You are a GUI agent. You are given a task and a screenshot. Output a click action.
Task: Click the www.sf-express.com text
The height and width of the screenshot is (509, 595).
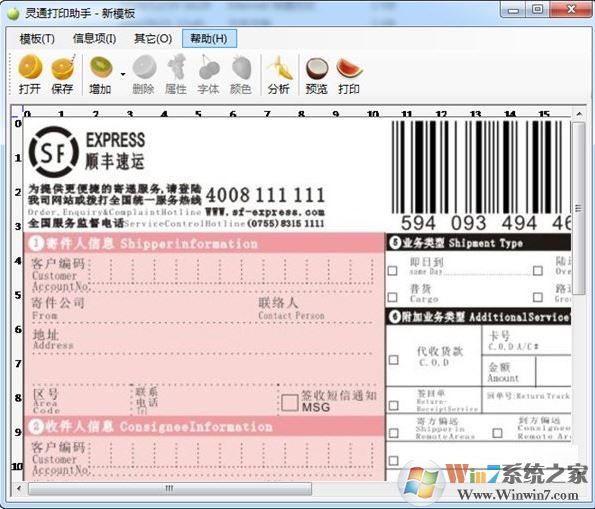[265, 212]
